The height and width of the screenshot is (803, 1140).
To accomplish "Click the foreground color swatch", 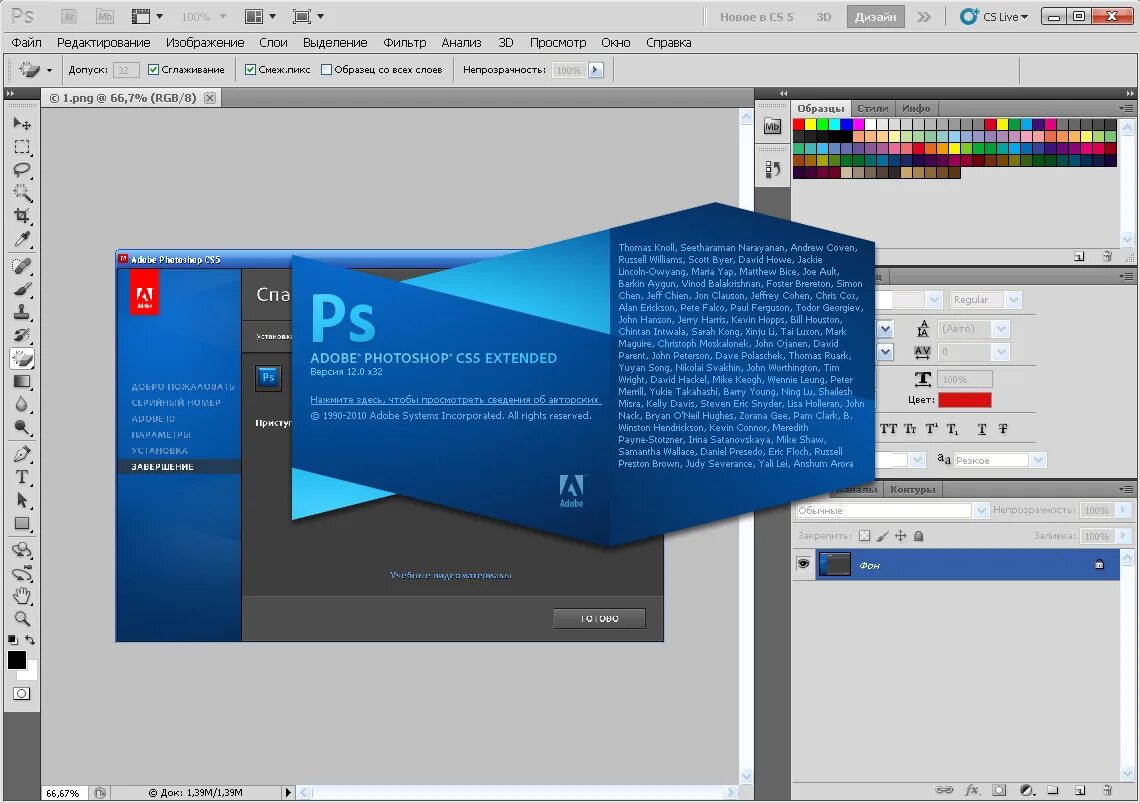I will point(16,659).
